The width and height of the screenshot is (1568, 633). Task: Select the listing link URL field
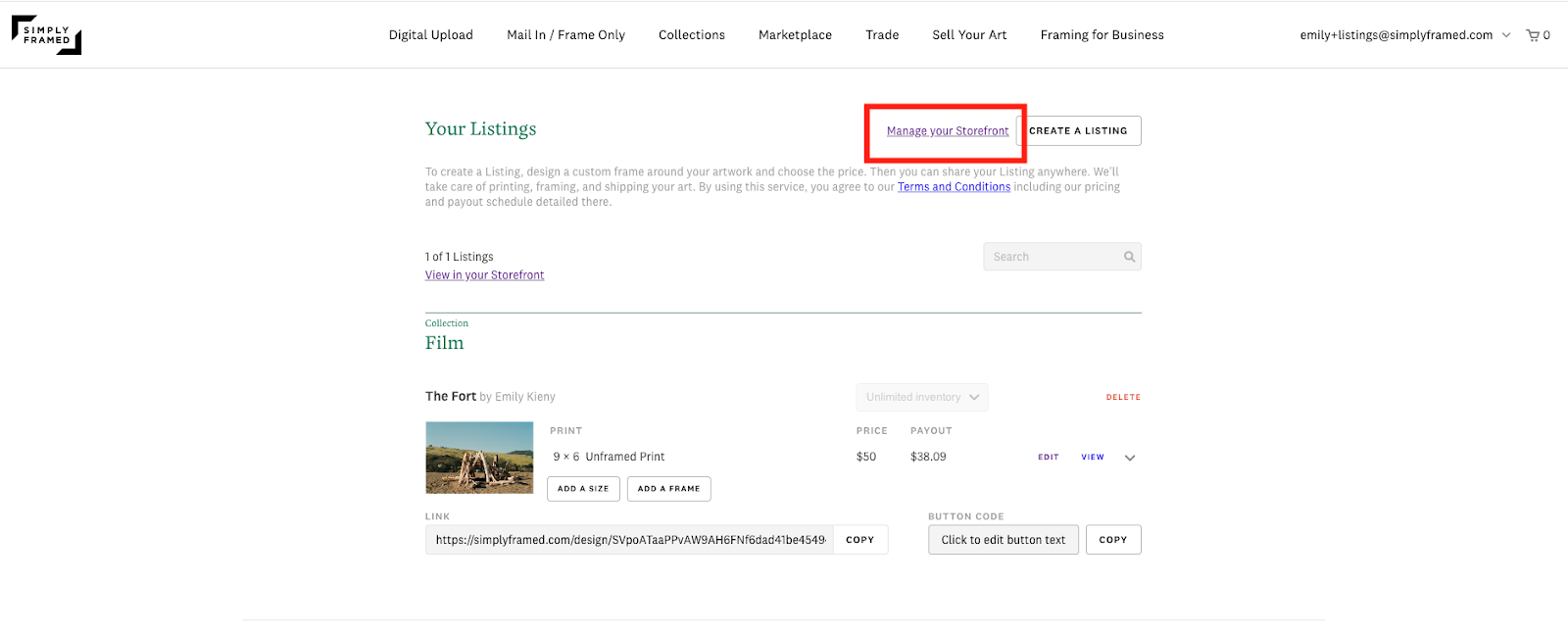(629, 540)
